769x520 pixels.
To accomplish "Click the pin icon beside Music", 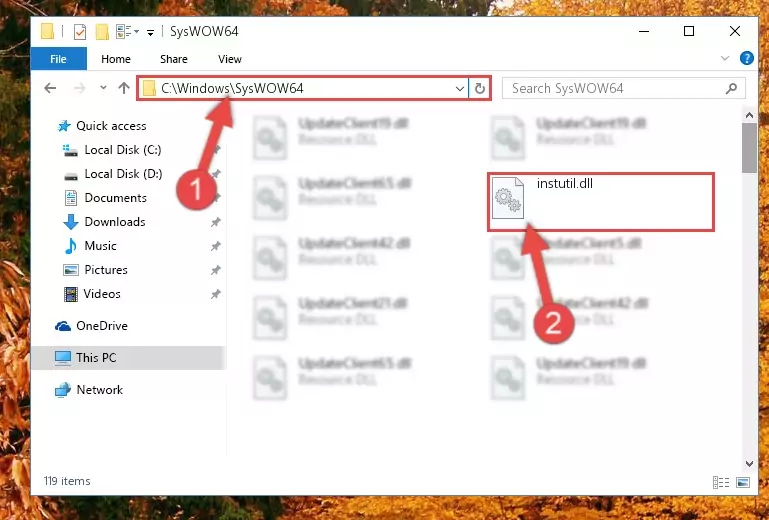I will pyautogui.click(x=215, y=246).
